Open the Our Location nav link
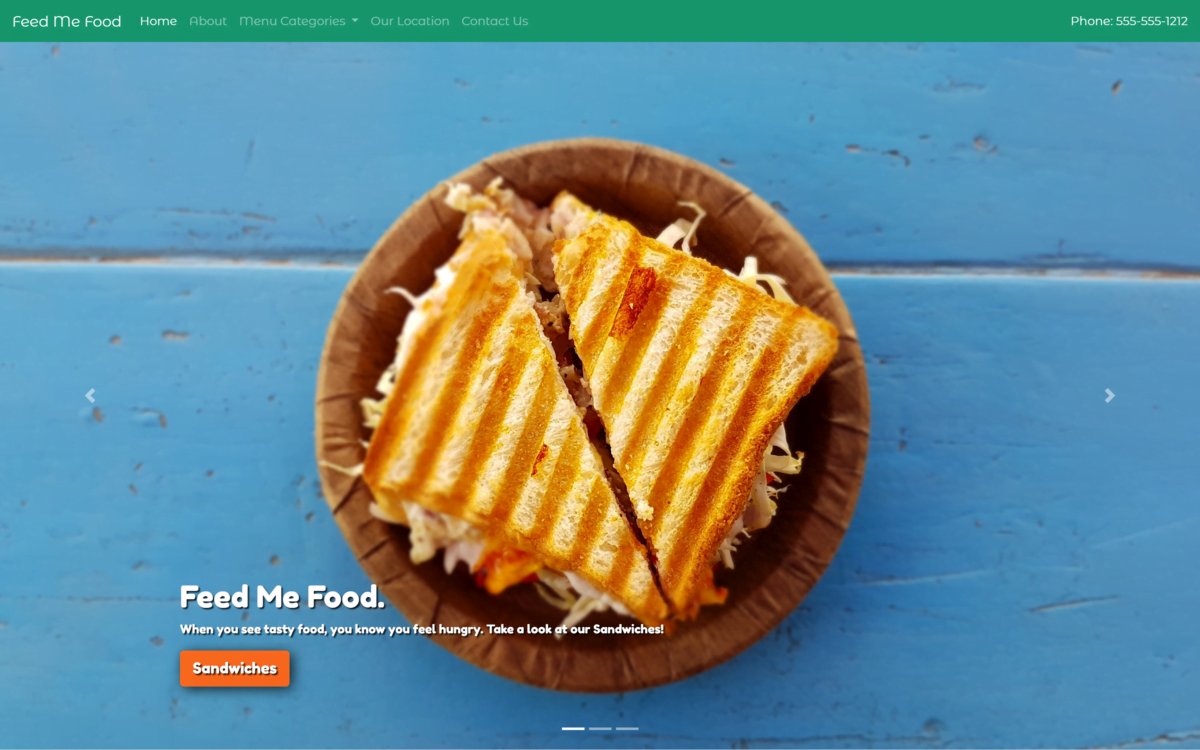The image size is (1200, 750). click(x=410, y=21)
